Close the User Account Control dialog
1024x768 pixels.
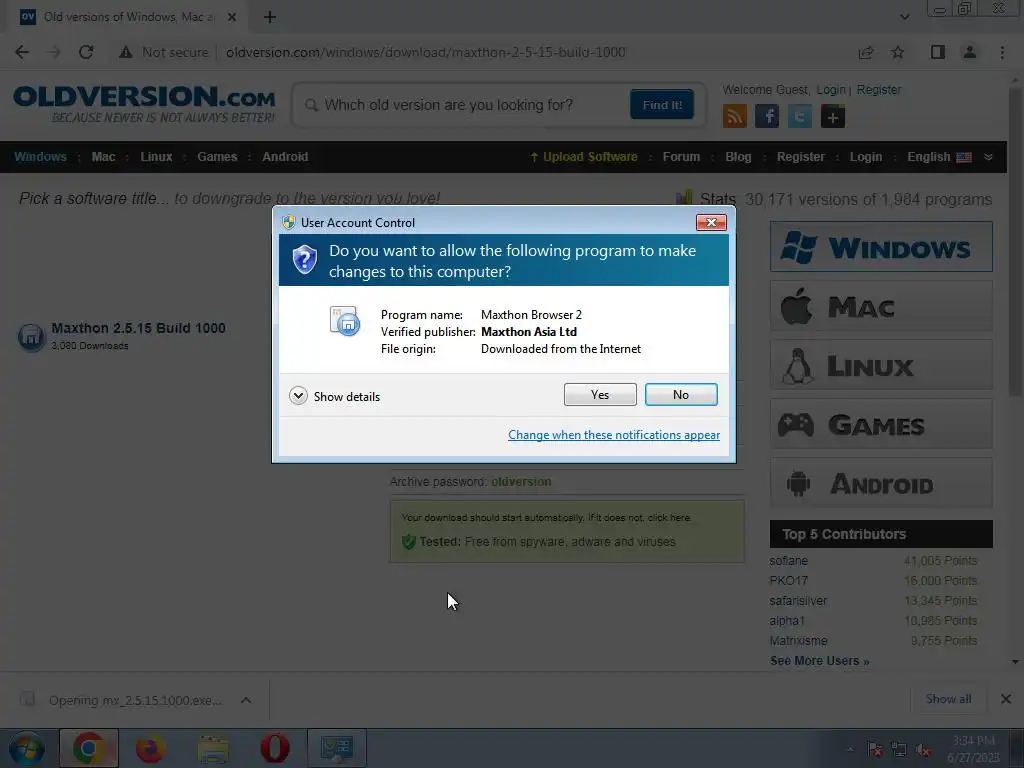point(711,223)
